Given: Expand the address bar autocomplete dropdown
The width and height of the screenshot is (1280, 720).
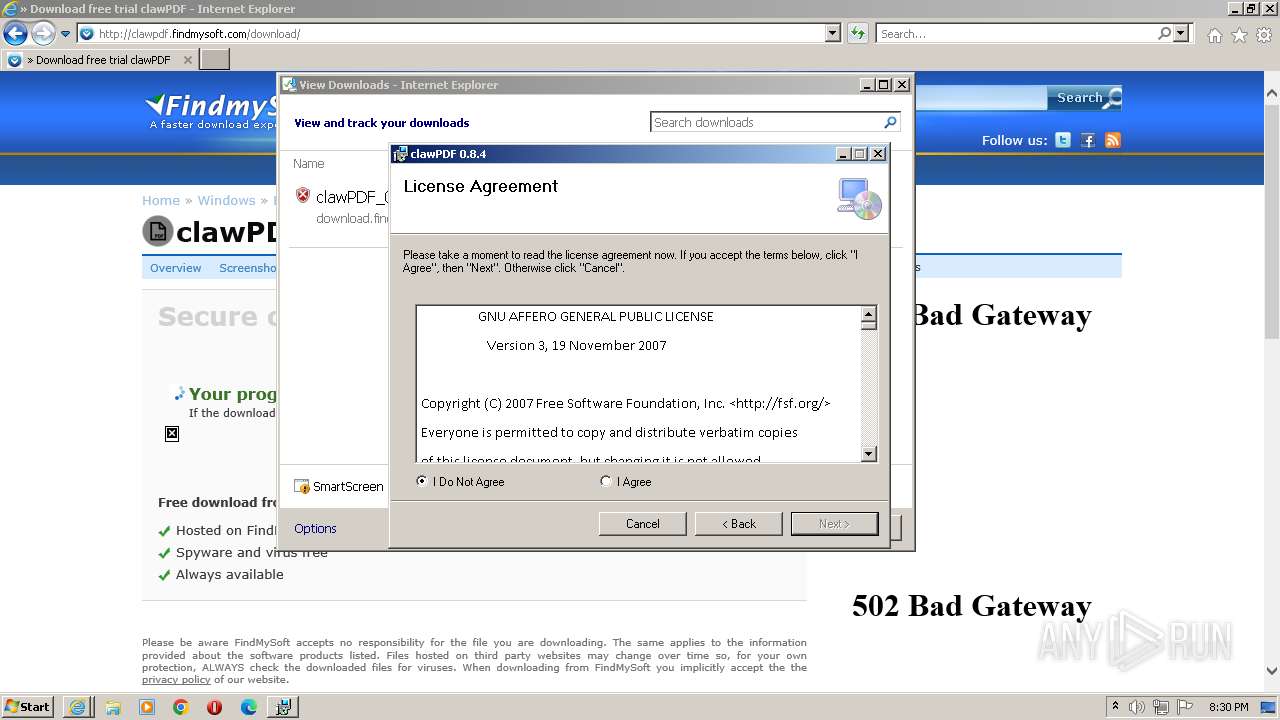Looking at the screenshot, I should (x=833, y=33).
